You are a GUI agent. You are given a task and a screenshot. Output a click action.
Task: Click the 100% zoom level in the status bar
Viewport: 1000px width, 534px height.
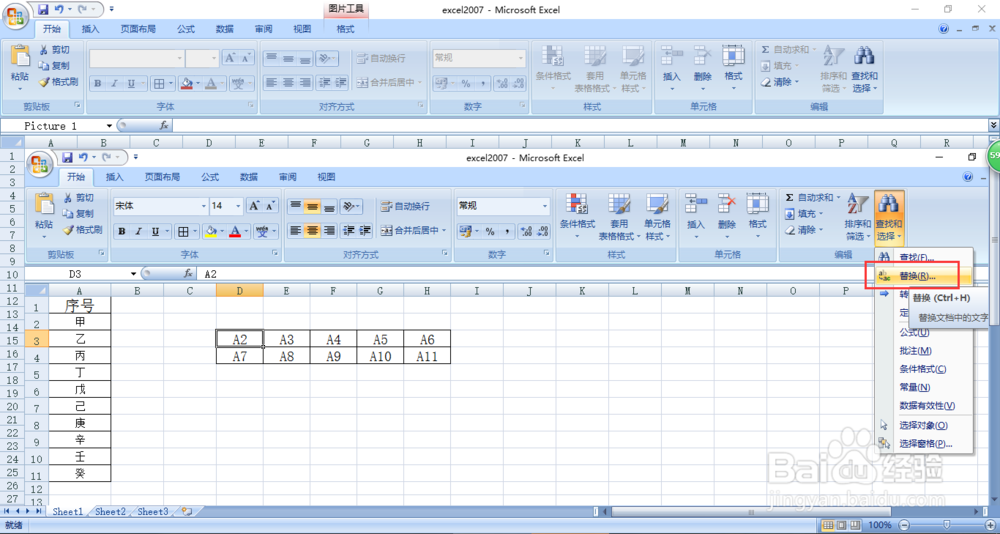point(880,525)
